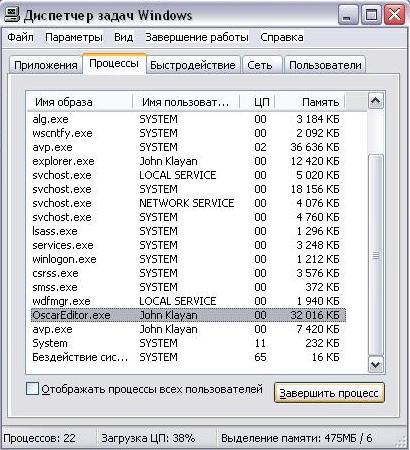Close the Task Manager window
This screenshot has height=450, width=410.
394,15
